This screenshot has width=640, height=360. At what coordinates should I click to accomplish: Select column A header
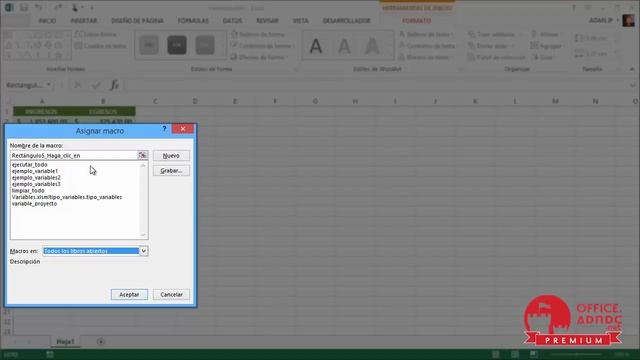click(42, 101)
